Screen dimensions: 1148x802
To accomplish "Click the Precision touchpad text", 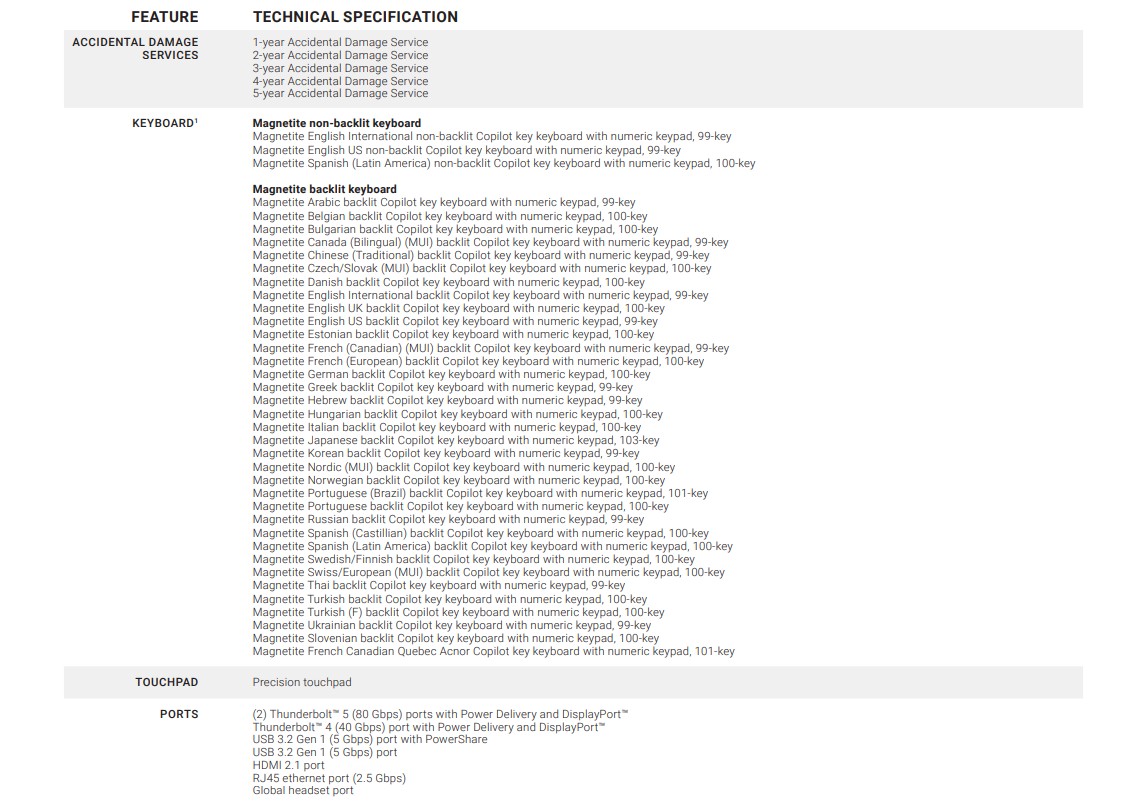I will click(302, 682).
